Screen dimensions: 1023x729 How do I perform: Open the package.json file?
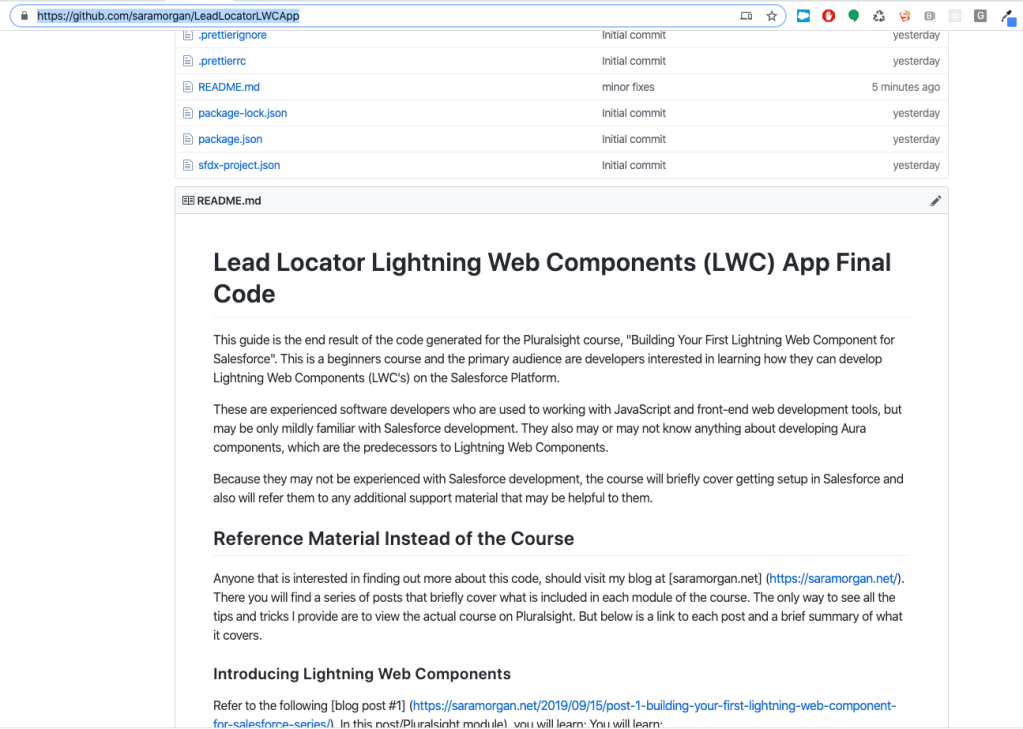230,139
